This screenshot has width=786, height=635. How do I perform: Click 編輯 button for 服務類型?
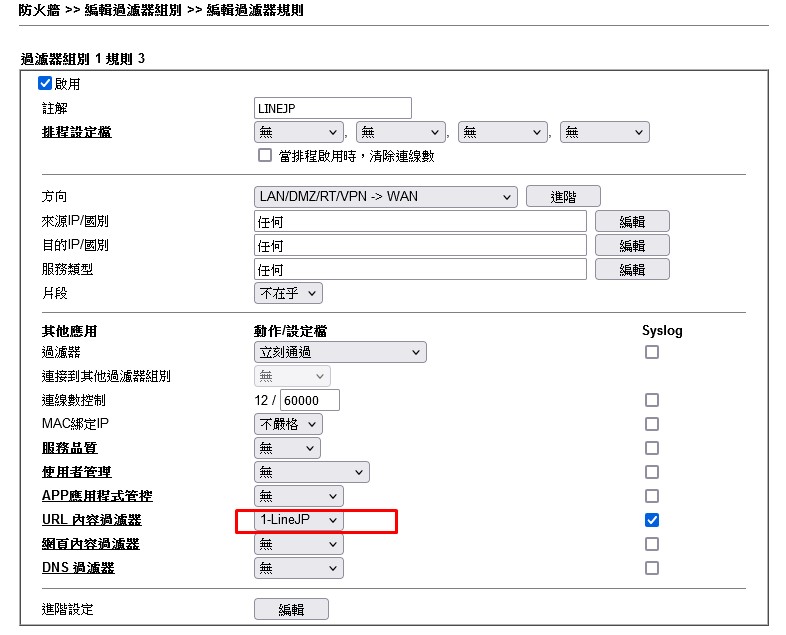click(632, 269)
